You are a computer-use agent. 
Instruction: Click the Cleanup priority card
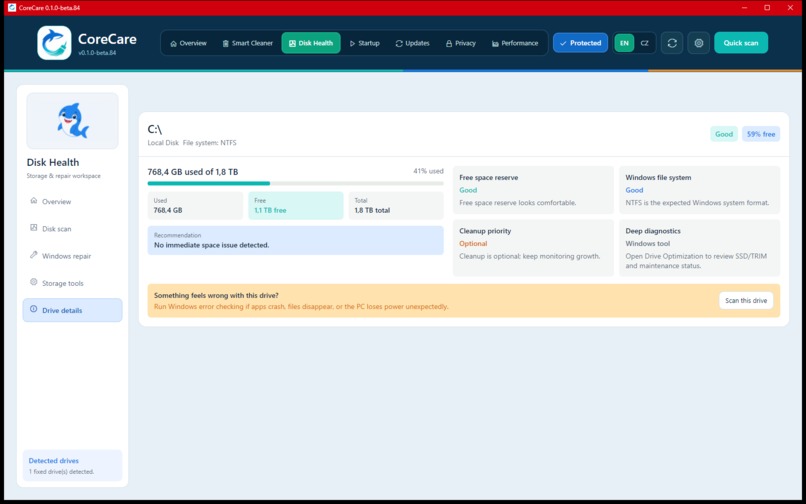point(533,248)
